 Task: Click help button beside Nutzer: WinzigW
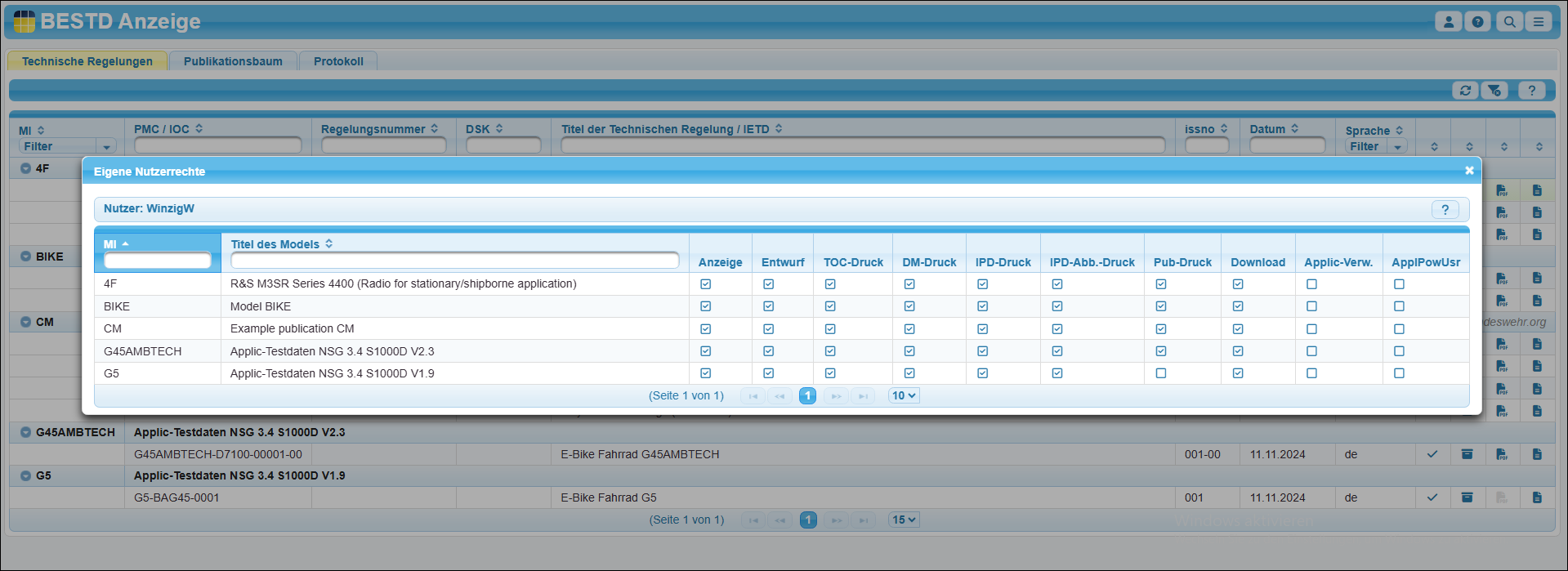1445,210
